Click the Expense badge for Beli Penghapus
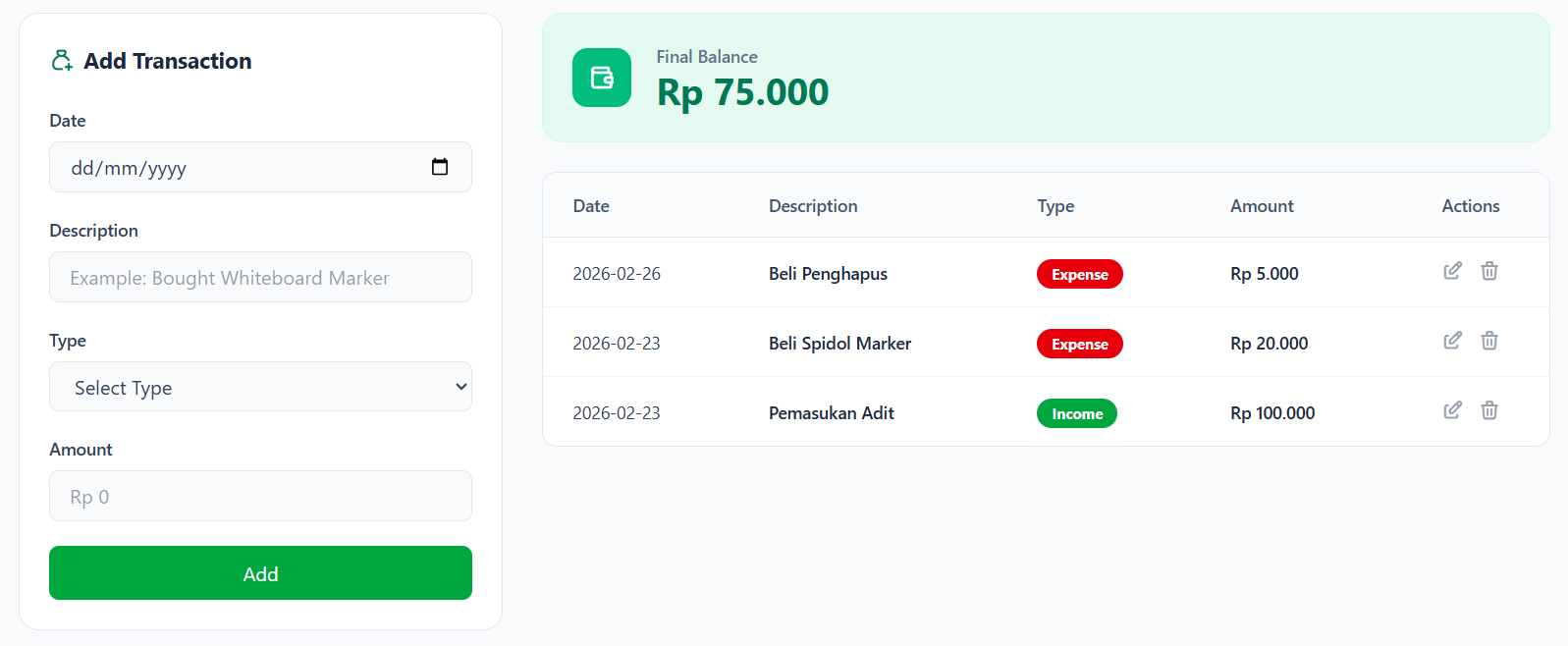 click(1079, 275)
